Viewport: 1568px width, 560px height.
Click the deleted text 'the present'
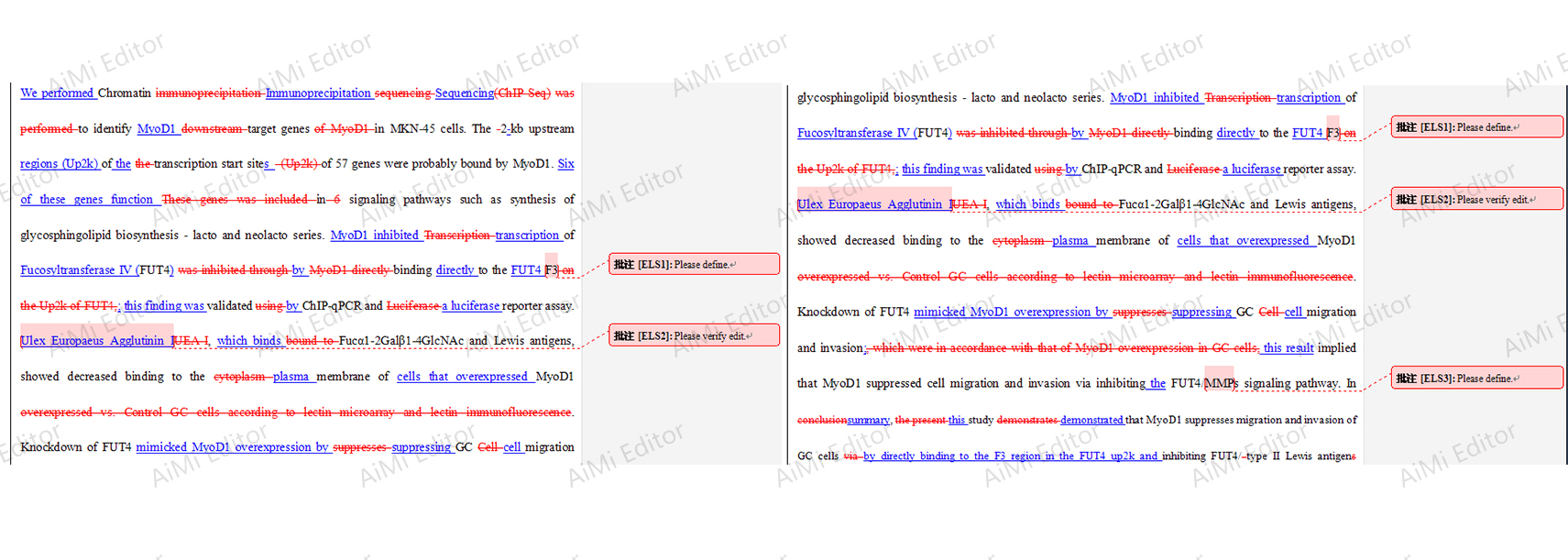(x=920, y=419)
